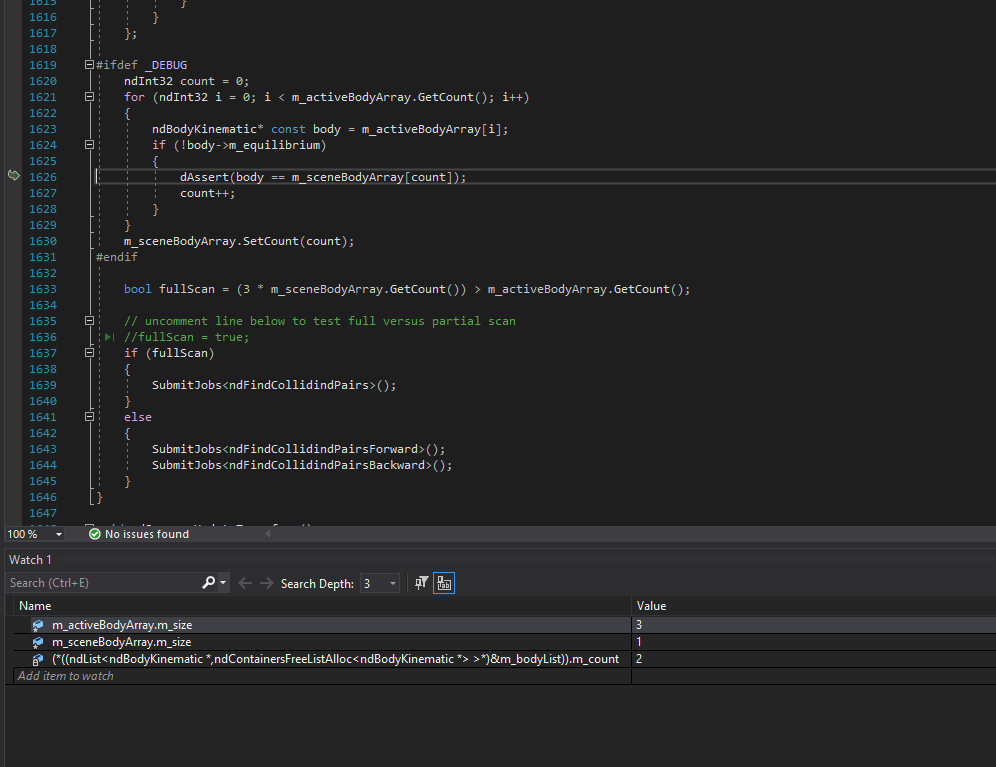Click the green 'No issues found' checkmark icon
Image resolution: width=996 pixels, height=767 pixels.
pos(95,534)
